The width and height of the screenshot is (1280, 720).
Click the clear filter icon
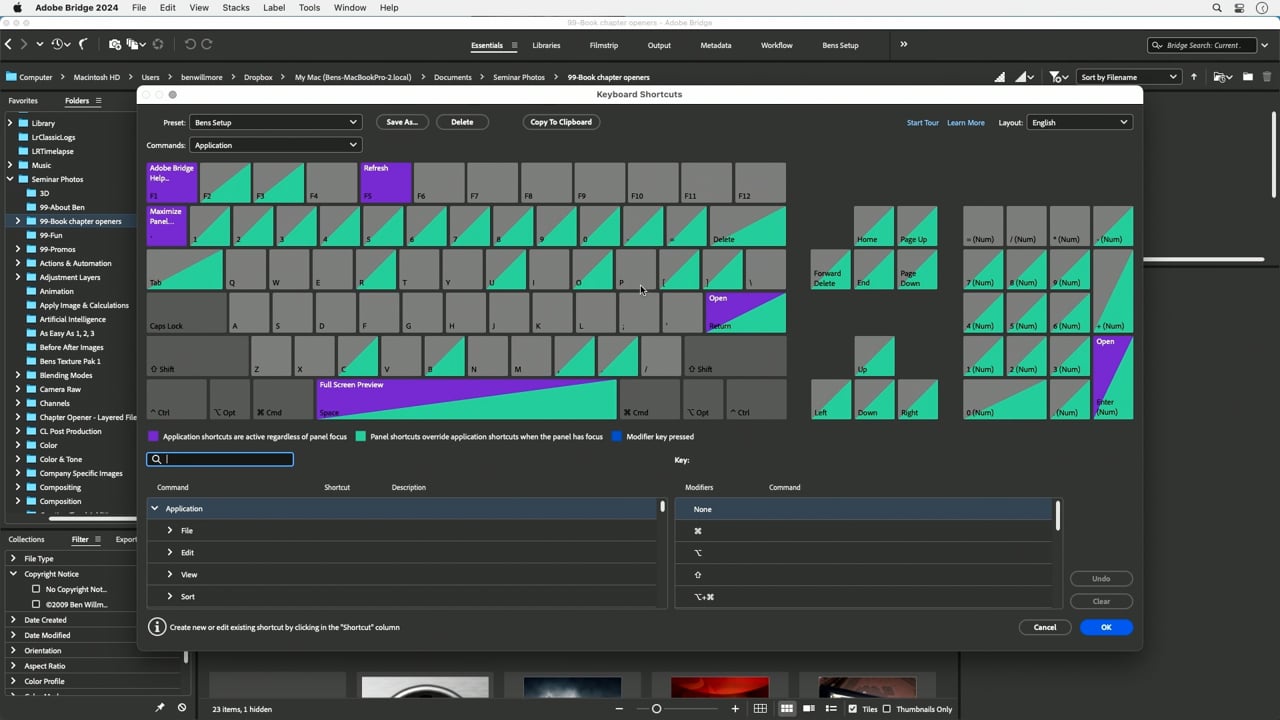pyautogui.click(x=181, y=707)
